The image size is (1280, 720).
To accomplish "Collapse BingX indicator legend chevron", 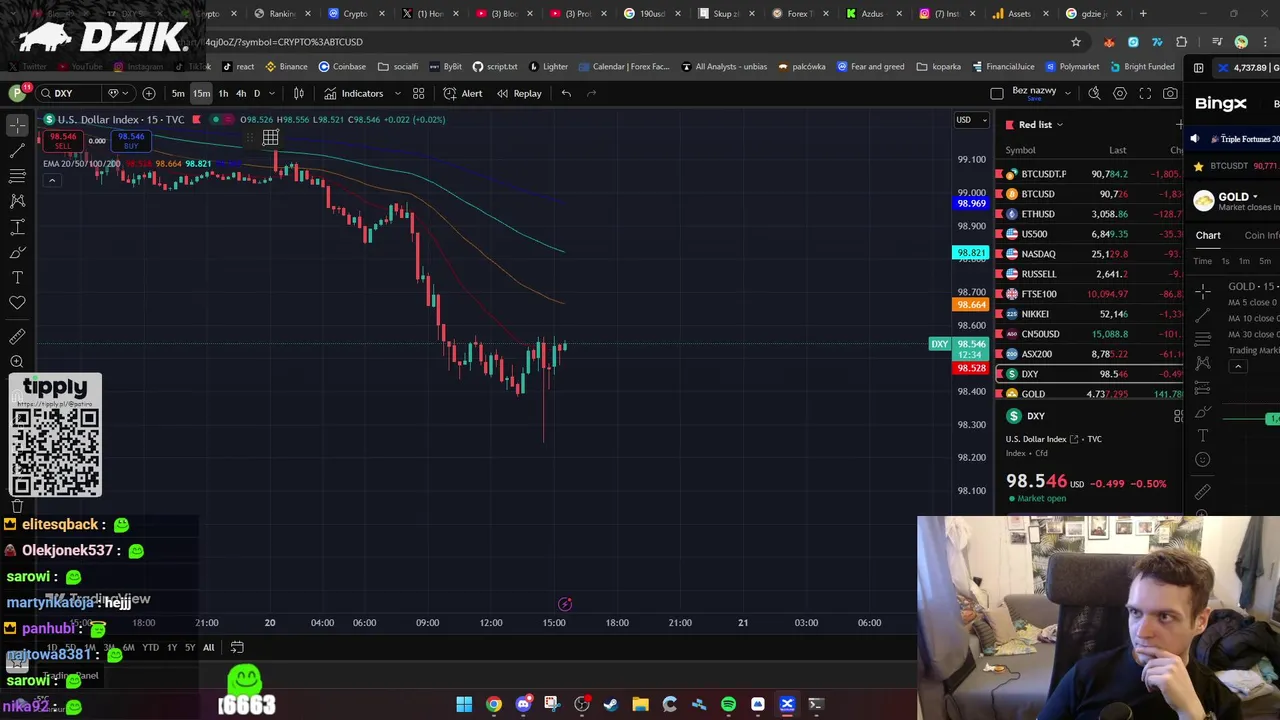I will [1237, 366].
